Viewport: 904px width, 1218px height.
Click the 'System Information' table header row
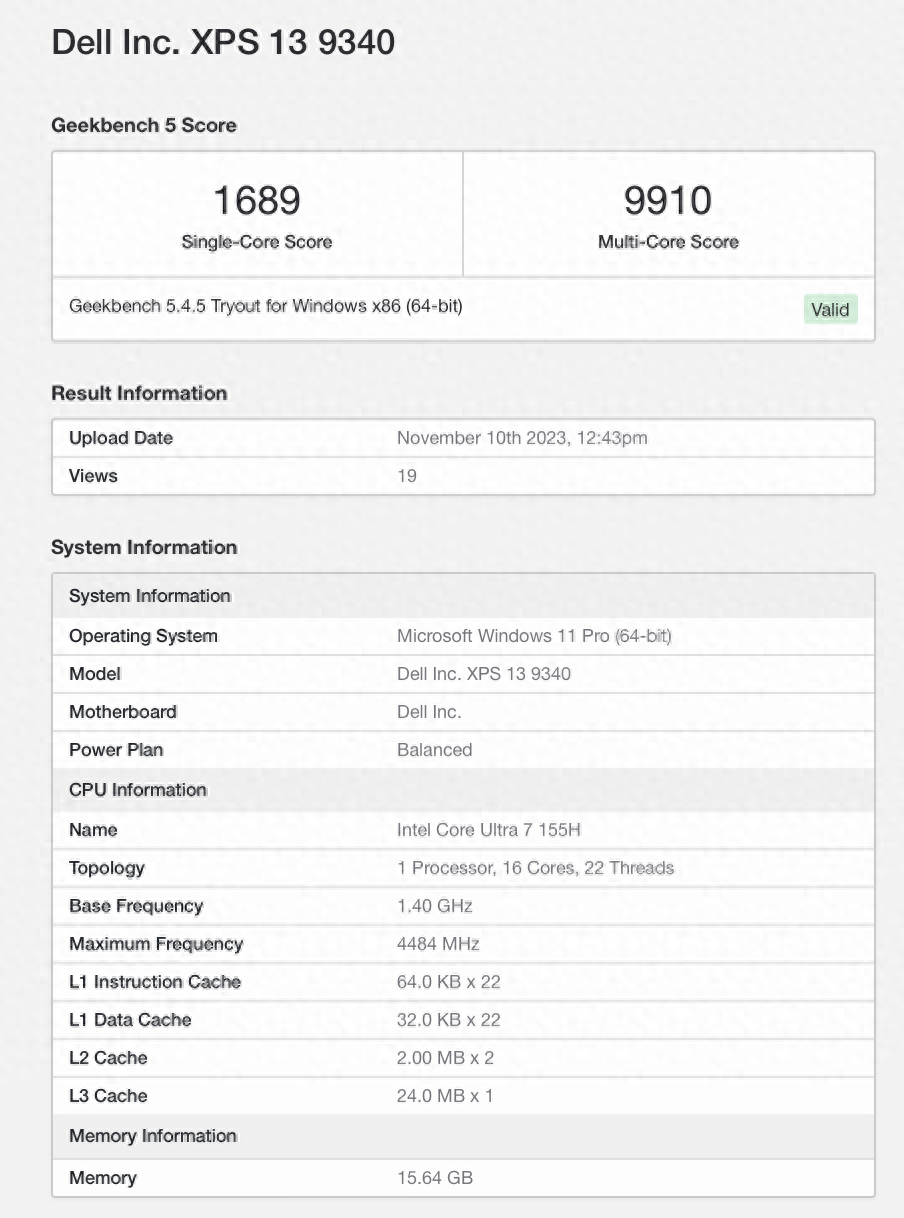tap(463, 596)
